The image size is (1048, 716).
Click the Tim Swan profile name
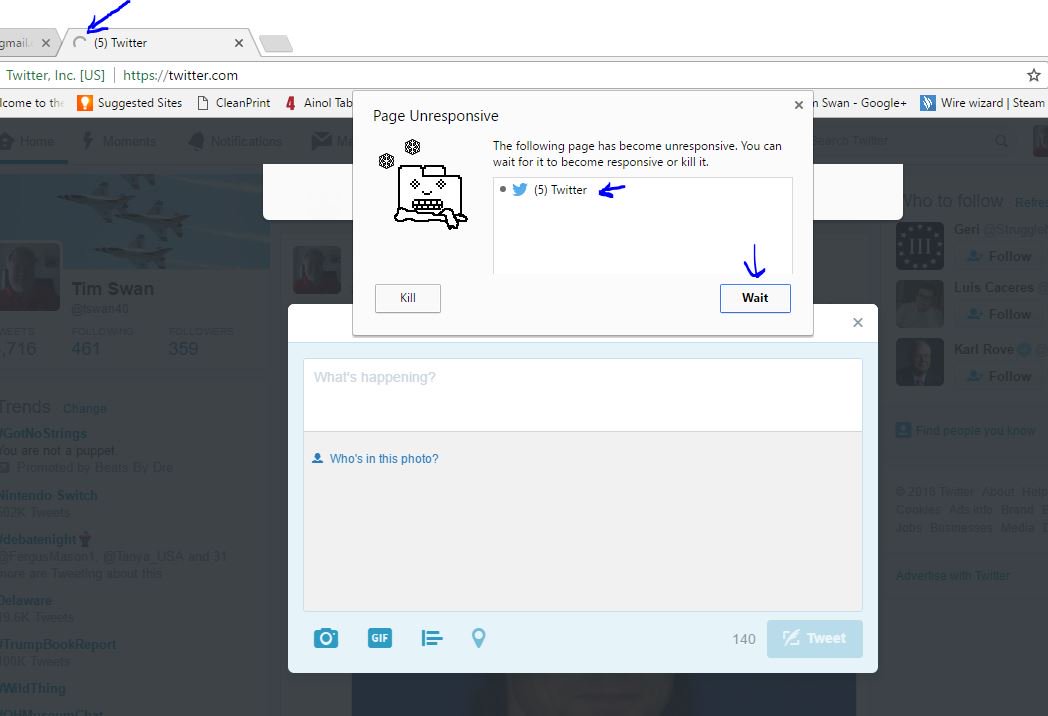click(x=113, y=289)
